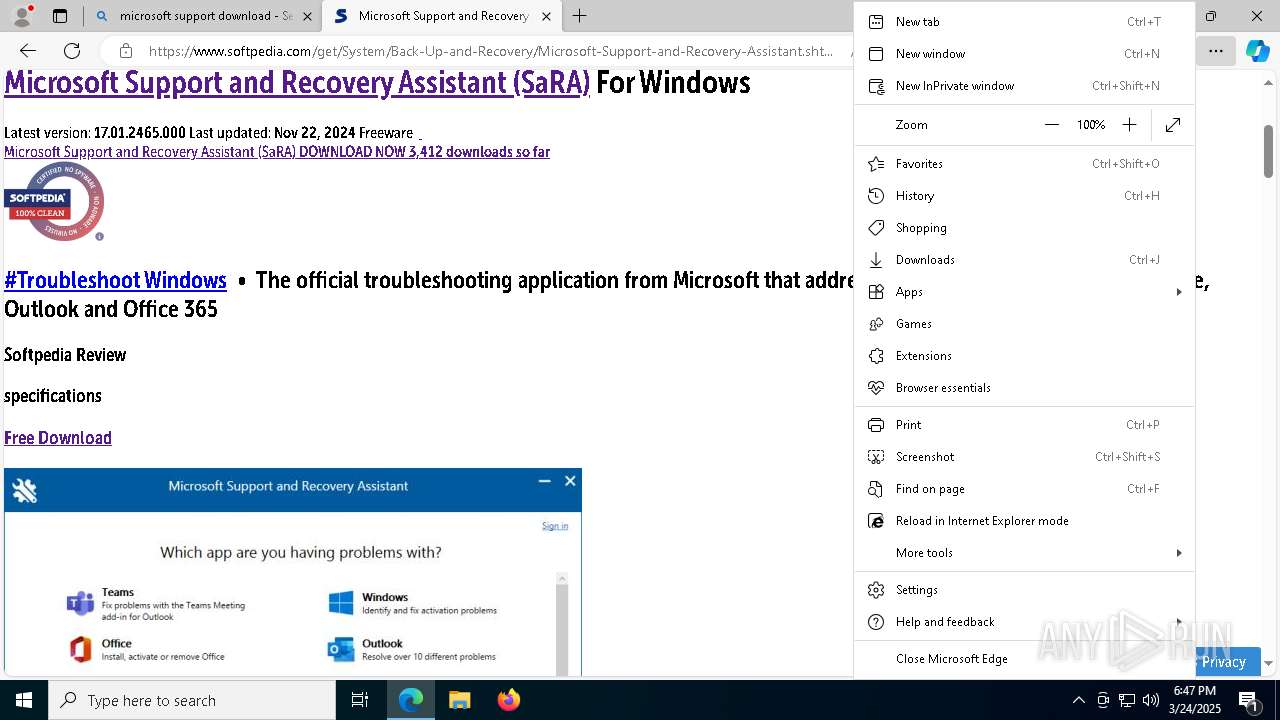Open Shopping menu entry
Viewport: 1280px width, 720px height.
click(1024, 228)
